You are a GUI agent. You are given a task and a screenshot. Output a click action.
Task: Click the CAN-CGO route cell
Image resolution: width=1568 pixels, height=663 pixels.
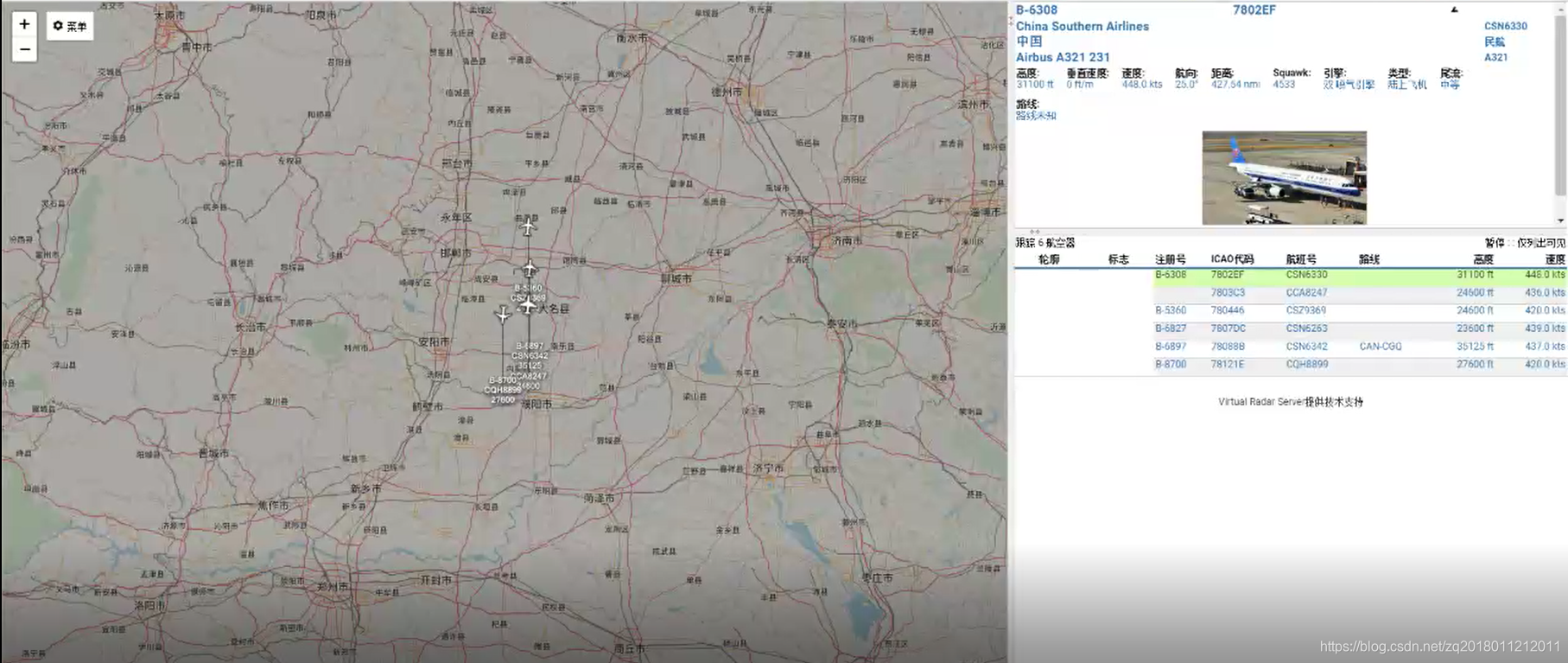pos(1381,347)
